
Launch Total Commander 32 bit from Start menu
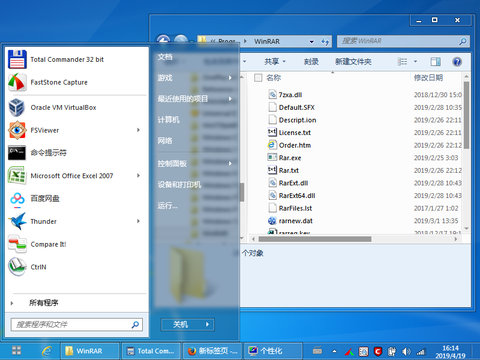tap(77, 59)
